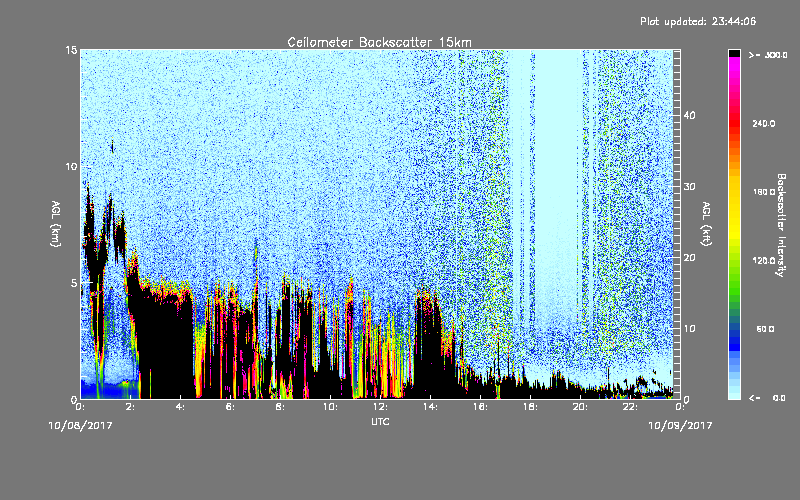Click the 10 kft tick label on right axis
800x500 pixels.
coord(689,329)
